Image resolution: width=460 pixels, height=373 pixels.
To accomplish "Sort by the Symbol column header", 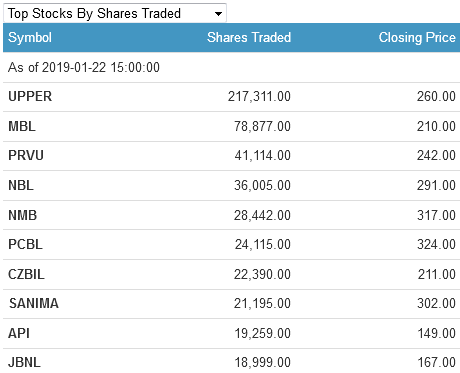I will tap(30, 37).
